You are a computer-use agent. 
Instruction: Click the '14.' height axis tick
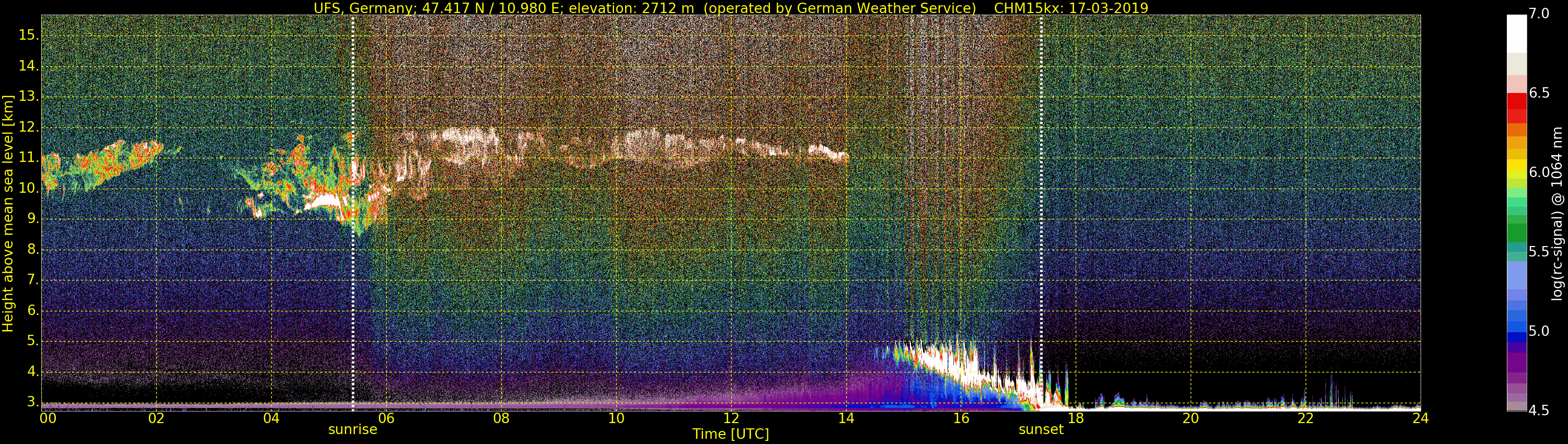point(29,66)
